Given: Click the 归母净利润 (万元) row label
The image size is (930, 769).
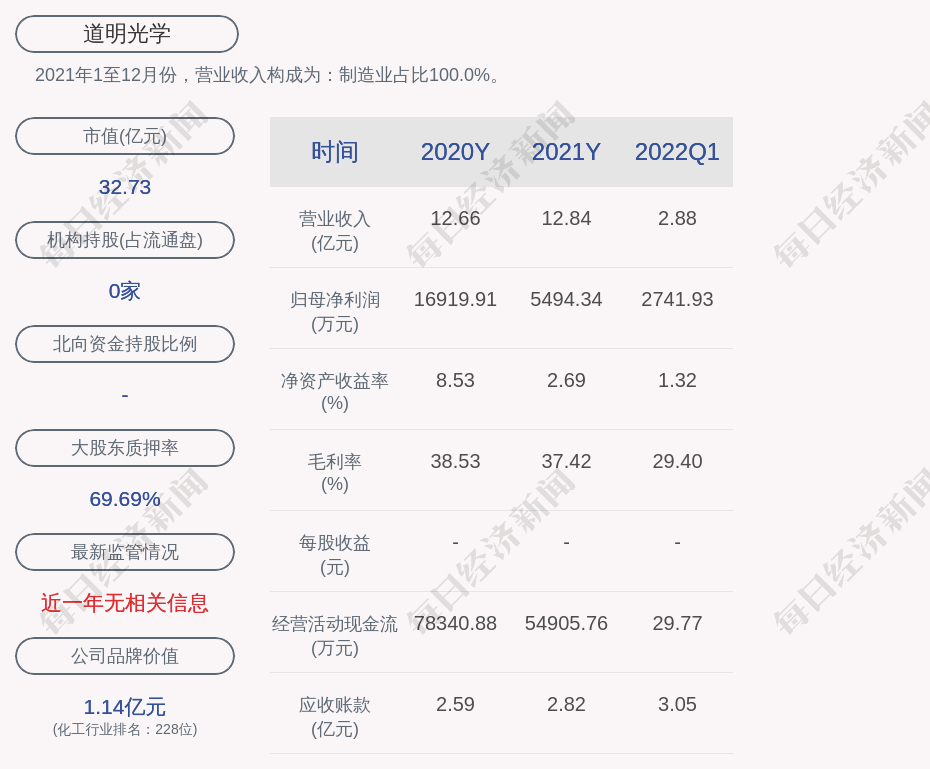Looking at the screenshot, I should [335, 312].
